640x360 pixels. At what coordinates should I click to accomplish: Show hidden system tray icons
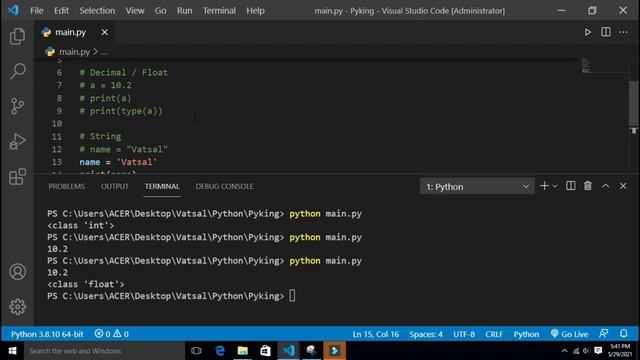click(x=564, y=351)
